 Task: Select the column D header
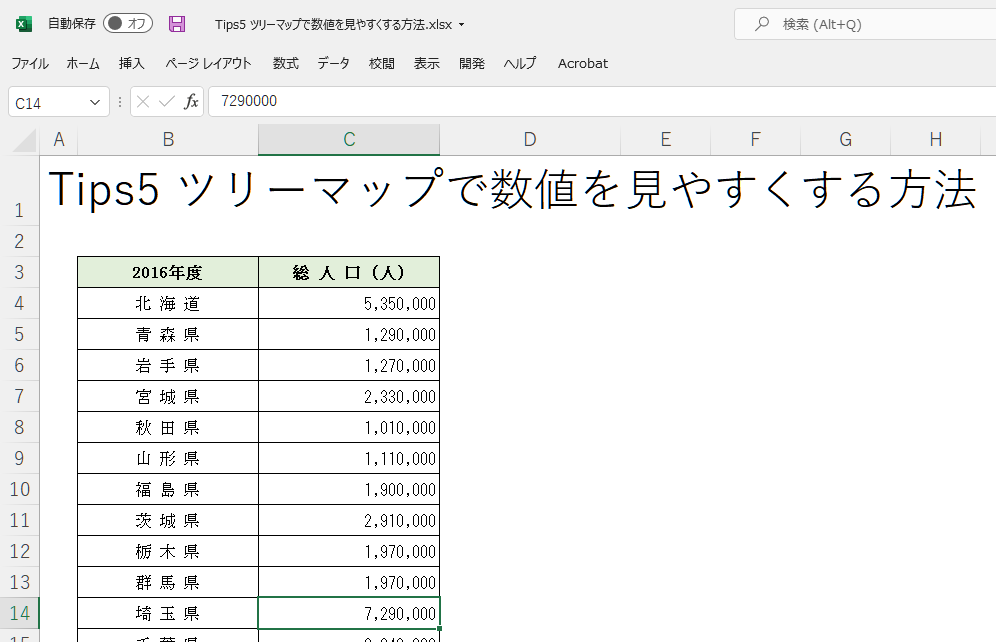tap(530, 140)
